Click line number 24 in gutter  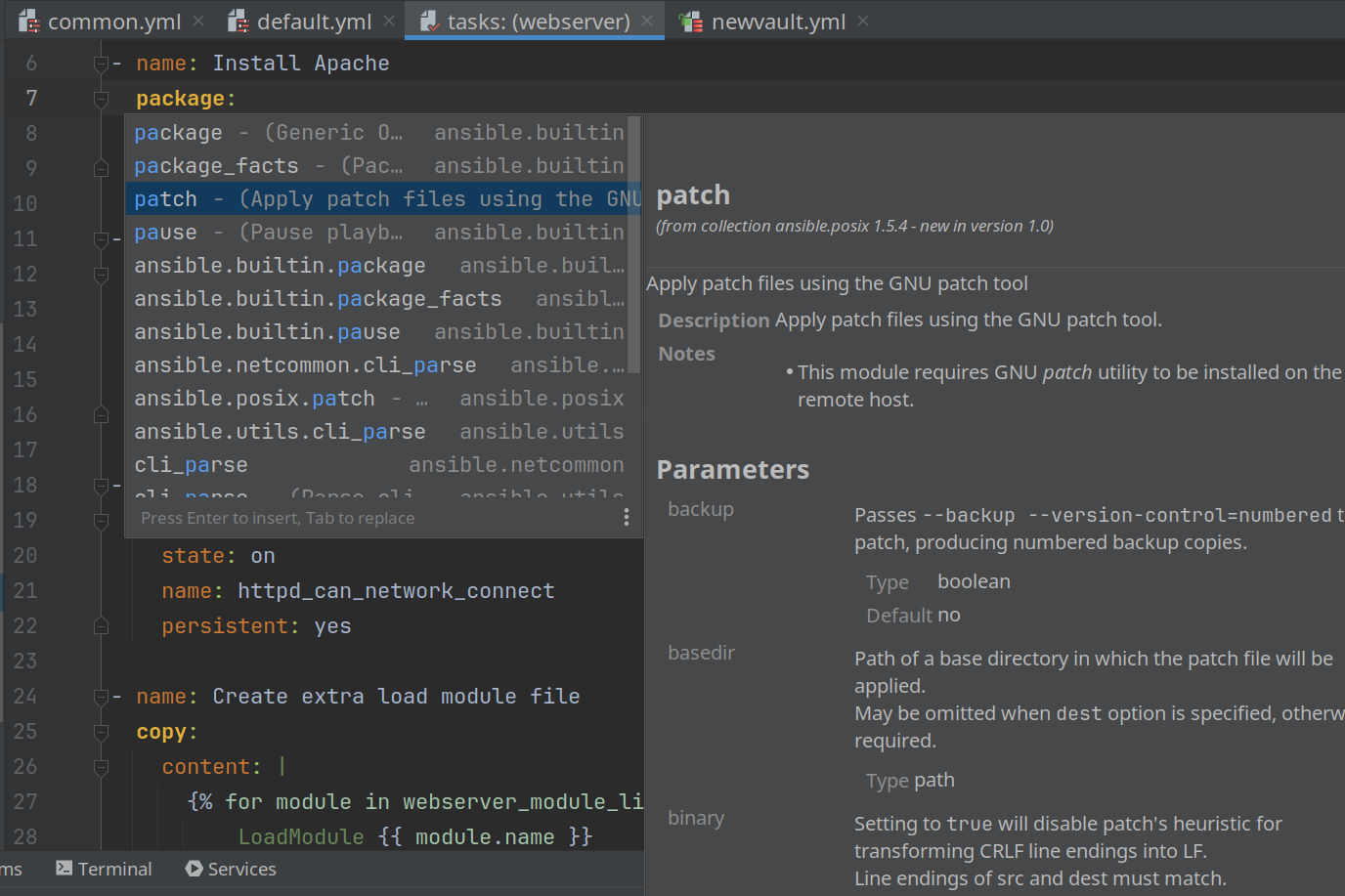[x=25, y=697]
